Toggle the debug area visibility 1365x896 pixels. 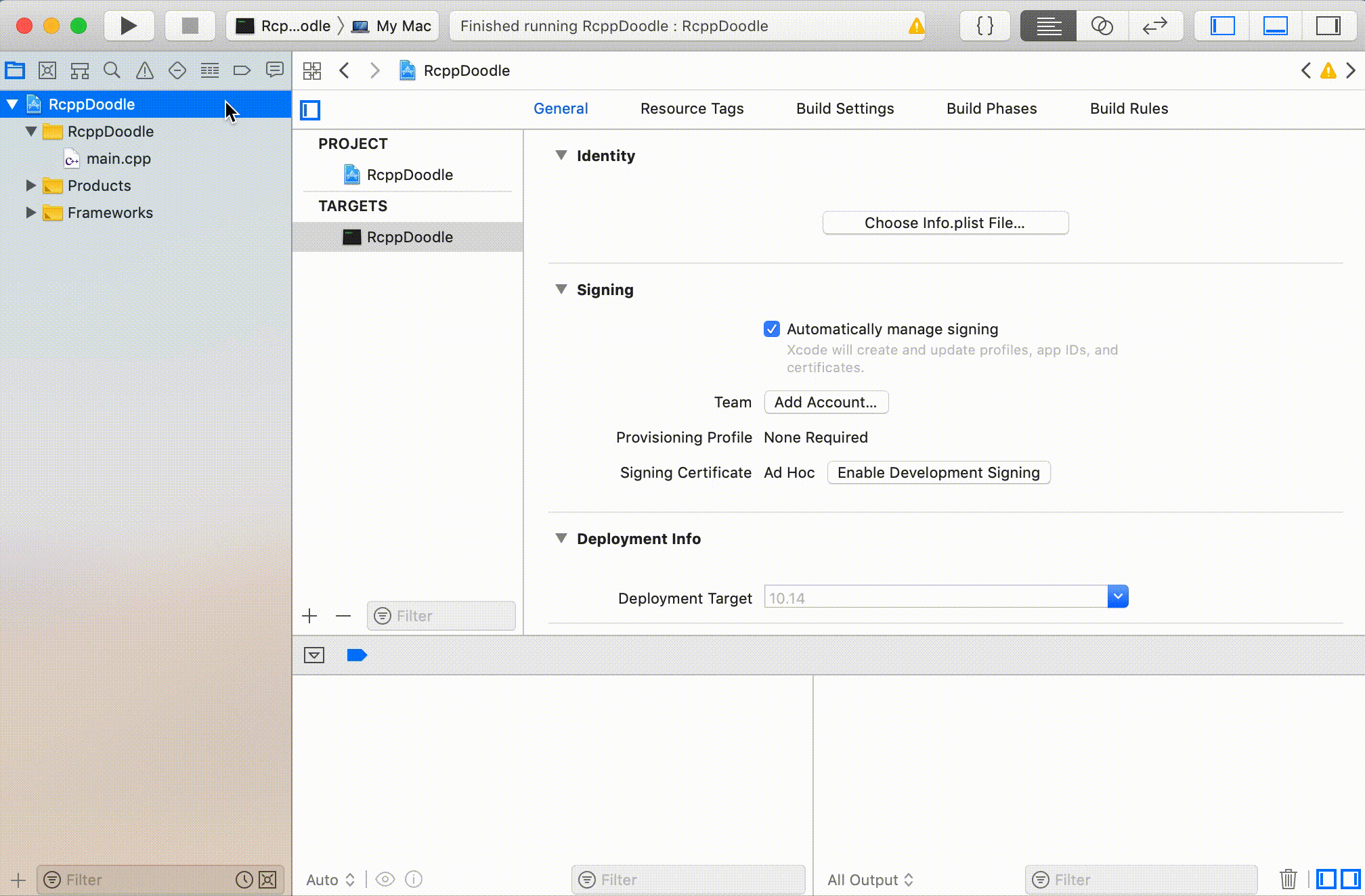1275,26
